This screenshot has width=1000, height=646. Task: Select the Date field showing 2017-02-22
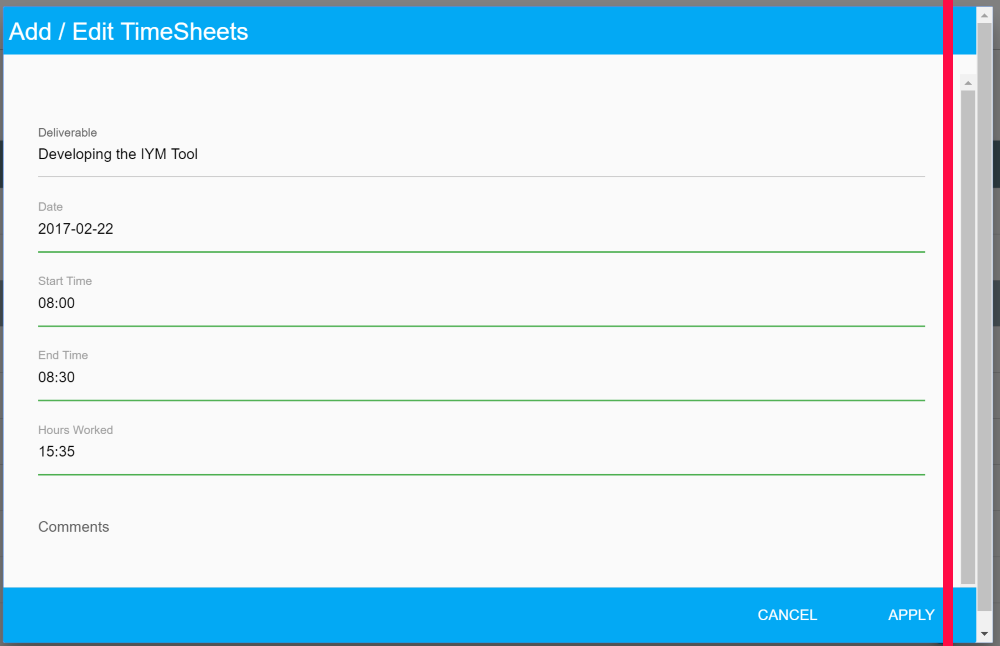(x=480, y=229)
